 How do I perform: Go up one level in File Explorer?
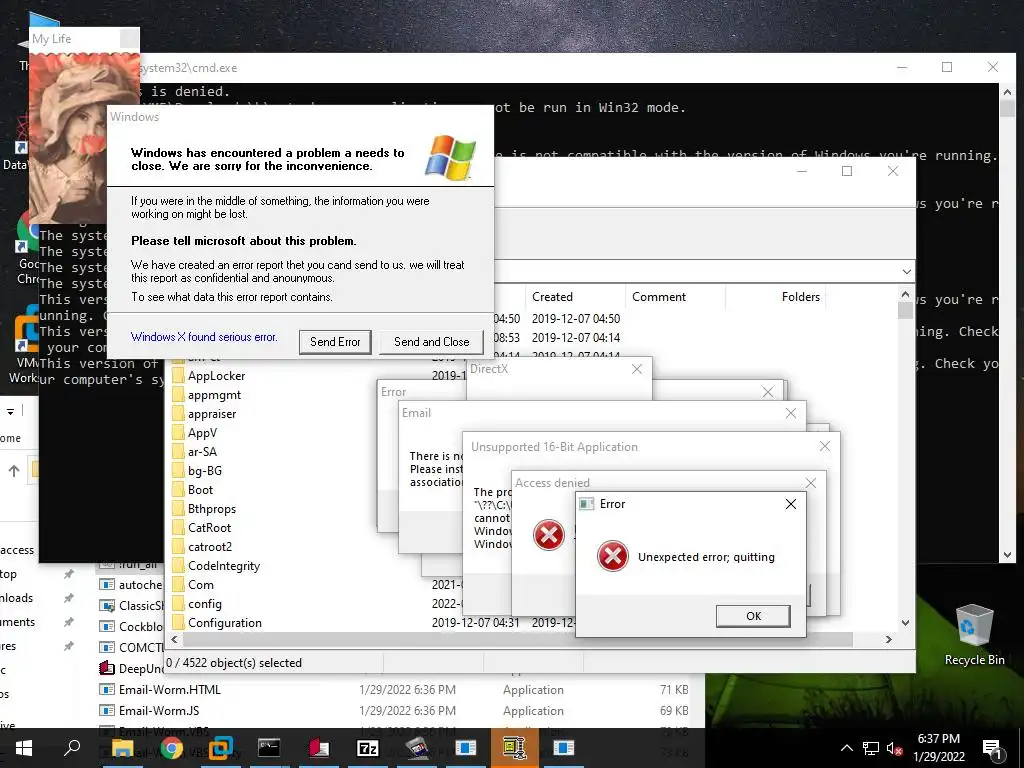pos(14,470)
